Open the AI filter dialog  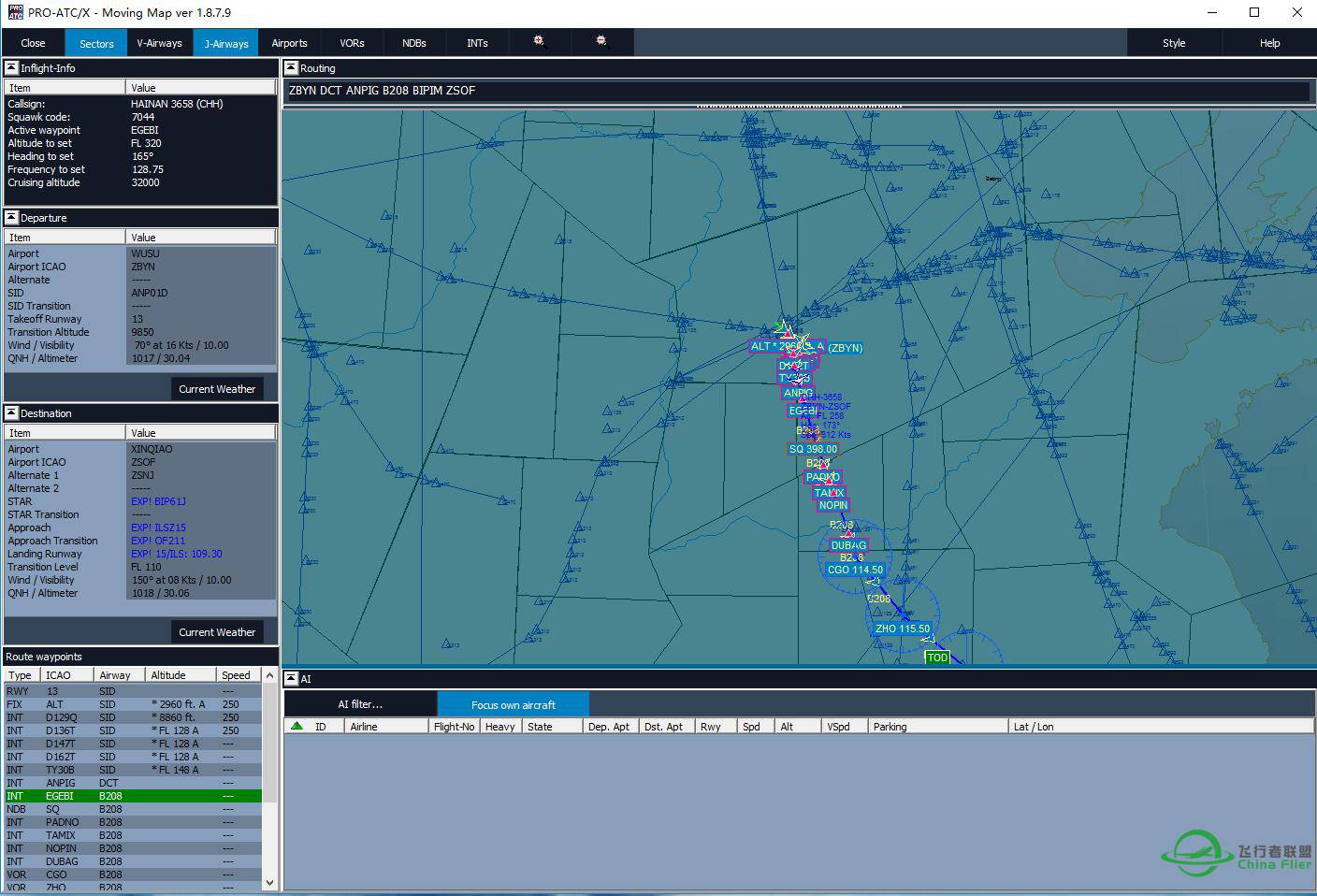(x=360, y=704)
